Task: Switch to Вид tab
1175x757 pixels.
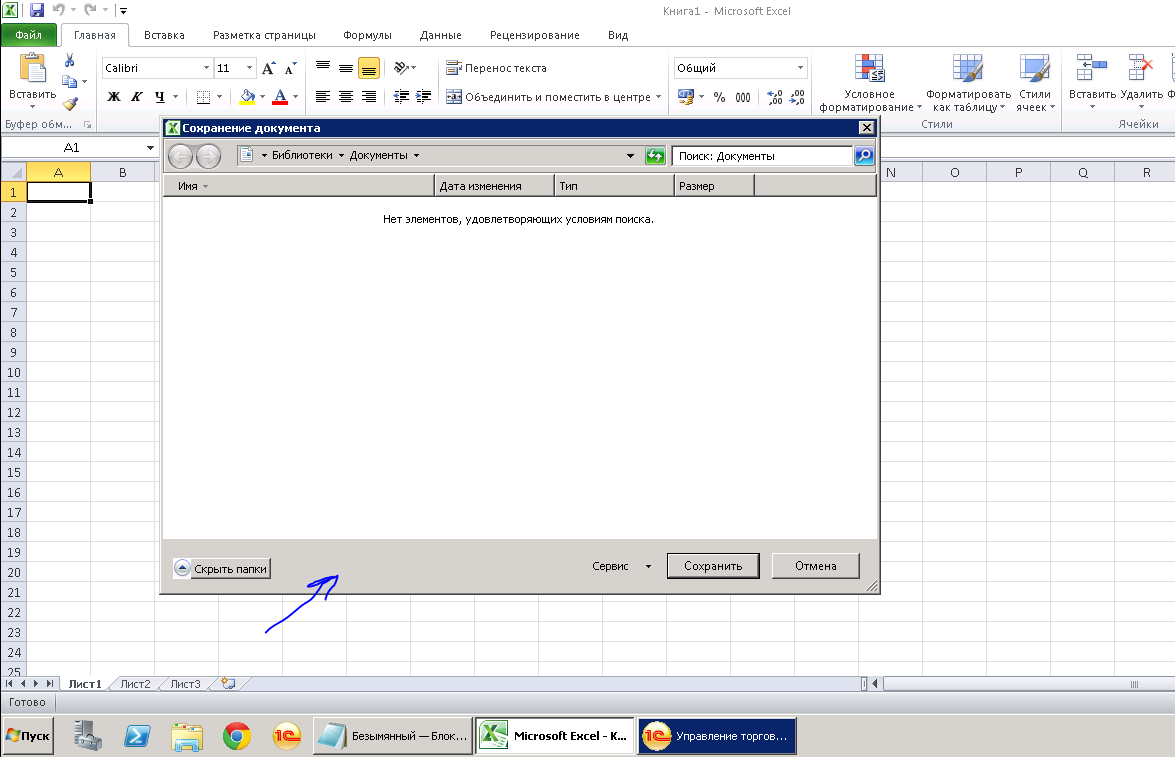Action: pyautogui.click(x=617, y=35)
